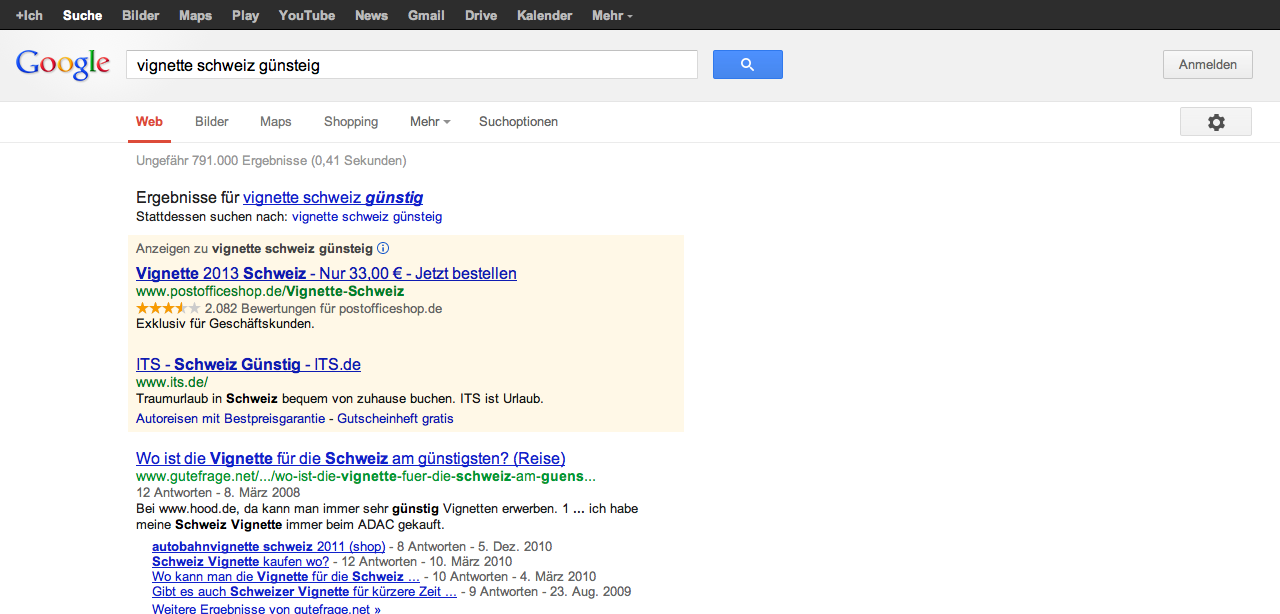Click the Google logo
Viewport: 1280px width, 614px height.
click(x=62, y=65)
